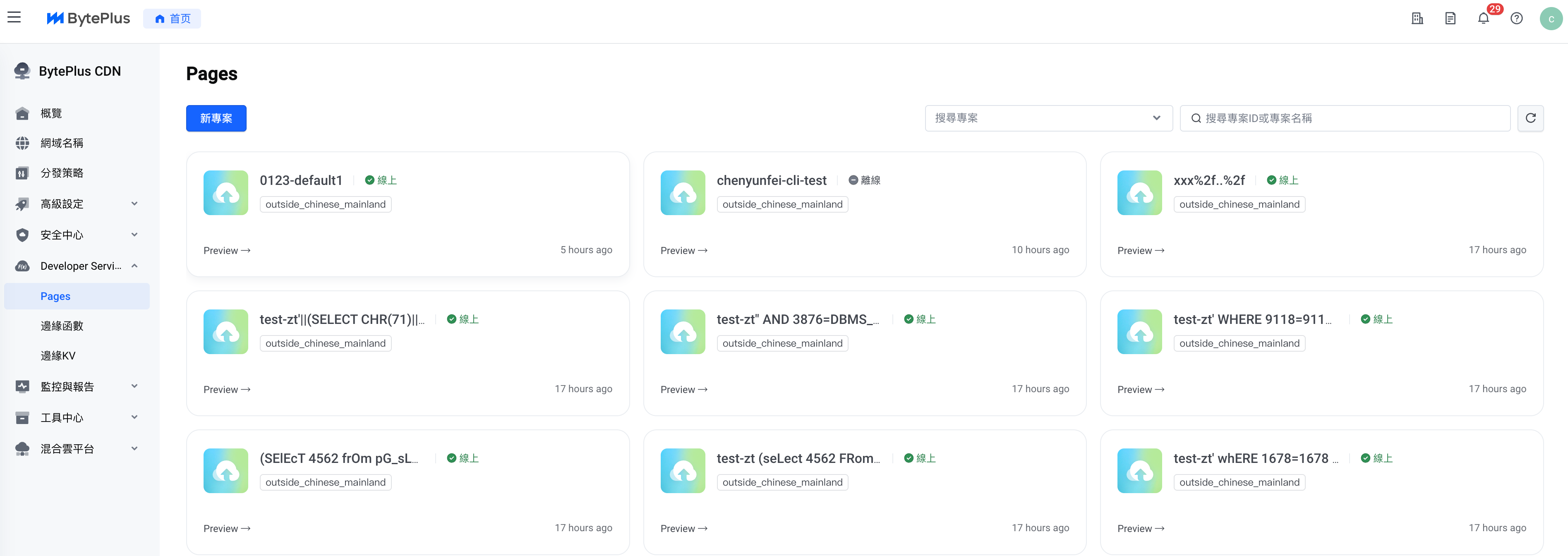The height and width of the screenshot is (556, 1568).
Task: Click the organization building icon
Action: click(x=1417, y=18)
